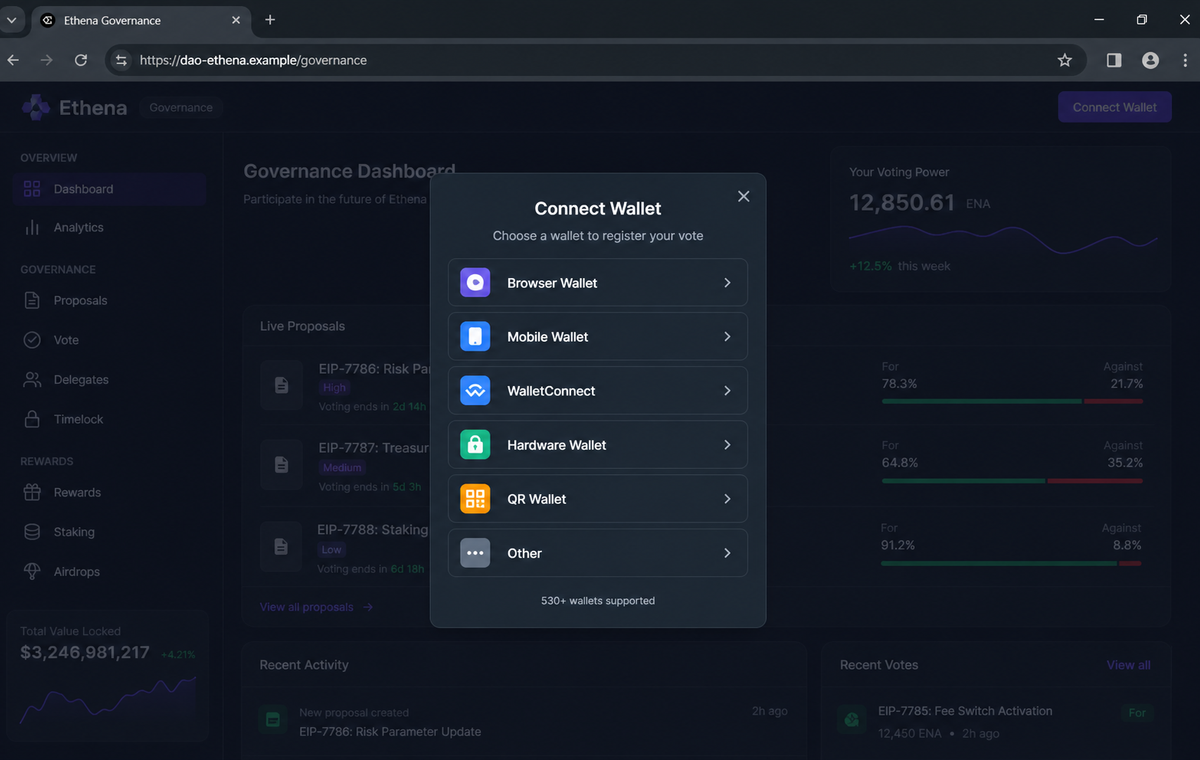The width and height of the screenshot is (1200, 760).
Task: Click the Timelock padlock icon
Action: 32,419
